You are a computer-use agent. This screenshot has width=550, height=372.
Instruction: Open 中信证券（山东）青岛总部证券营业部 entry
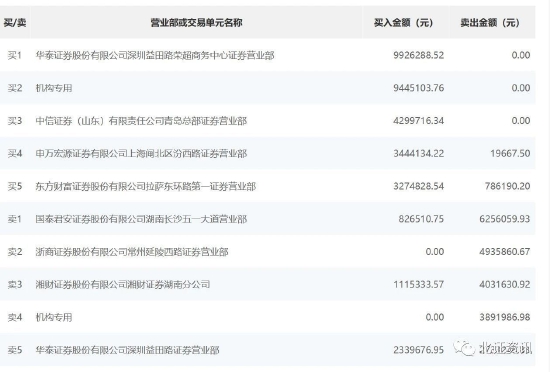pos(141,121)
